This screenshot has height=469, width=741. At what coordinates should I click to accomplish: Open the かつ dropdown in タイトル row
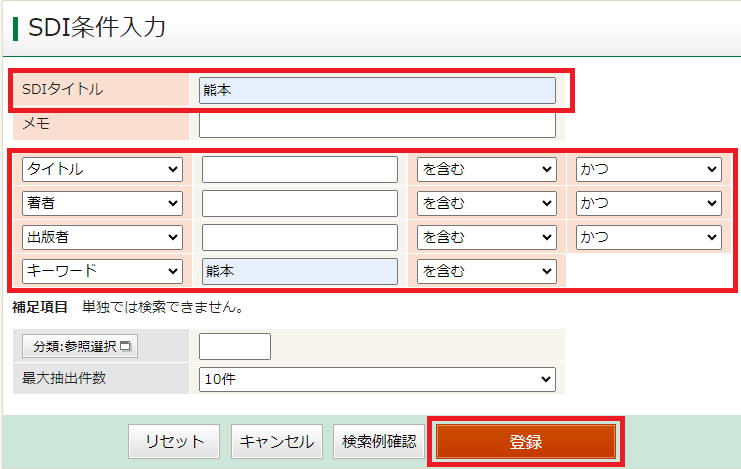click(648, 169)
